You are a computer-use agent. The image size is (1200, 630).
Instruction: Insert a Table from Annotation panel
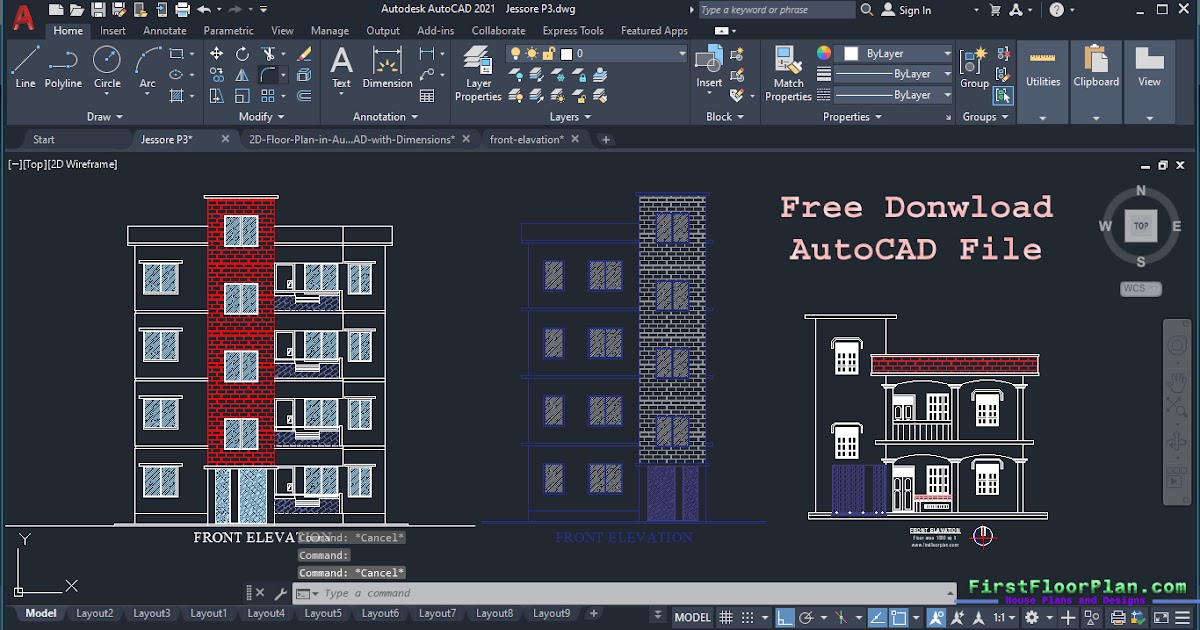point(427,96)
